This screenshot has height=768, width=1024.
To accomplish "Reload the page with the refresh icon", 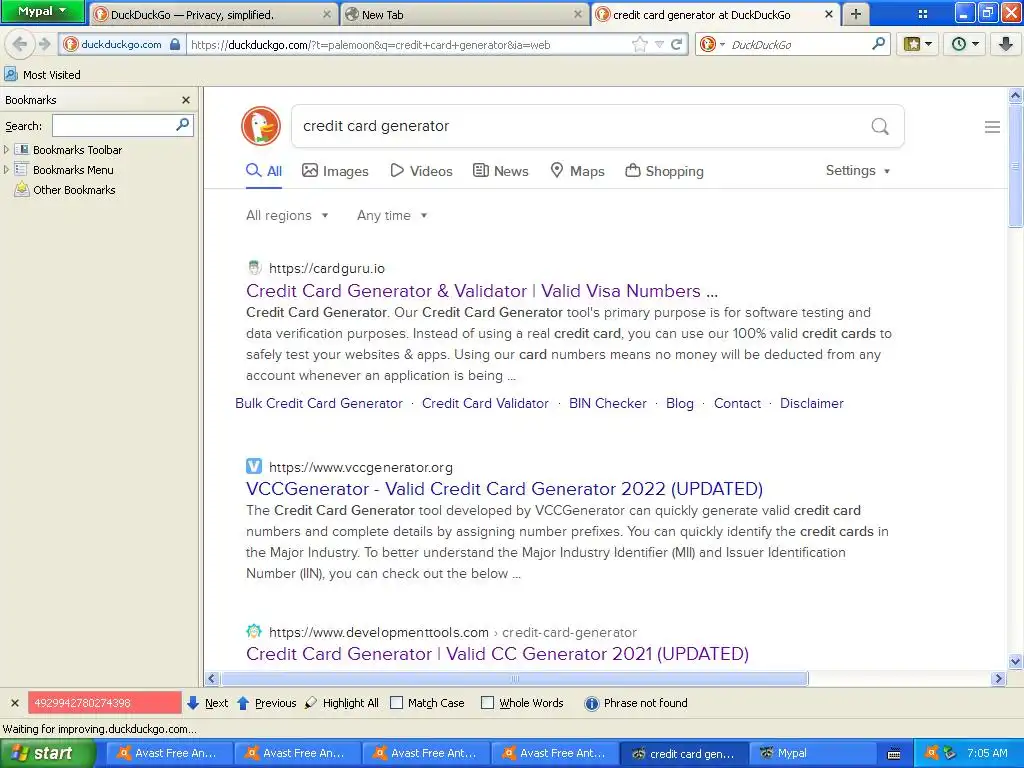I will click(677, 44).
